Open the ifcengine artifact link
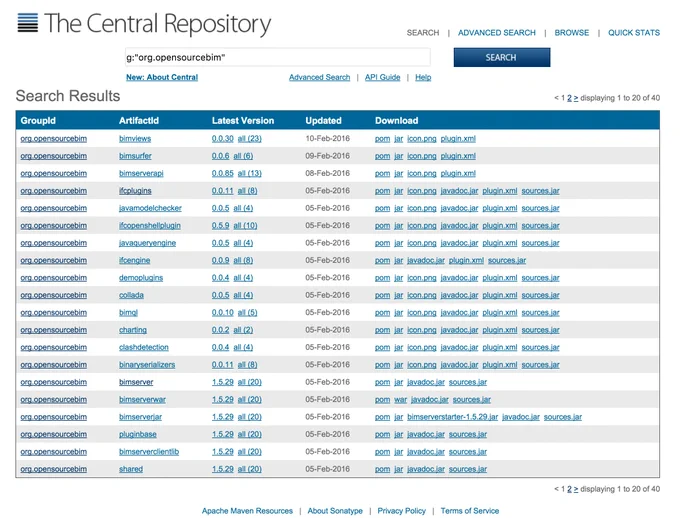The image size is (680, 518). (x=134, y=260)
